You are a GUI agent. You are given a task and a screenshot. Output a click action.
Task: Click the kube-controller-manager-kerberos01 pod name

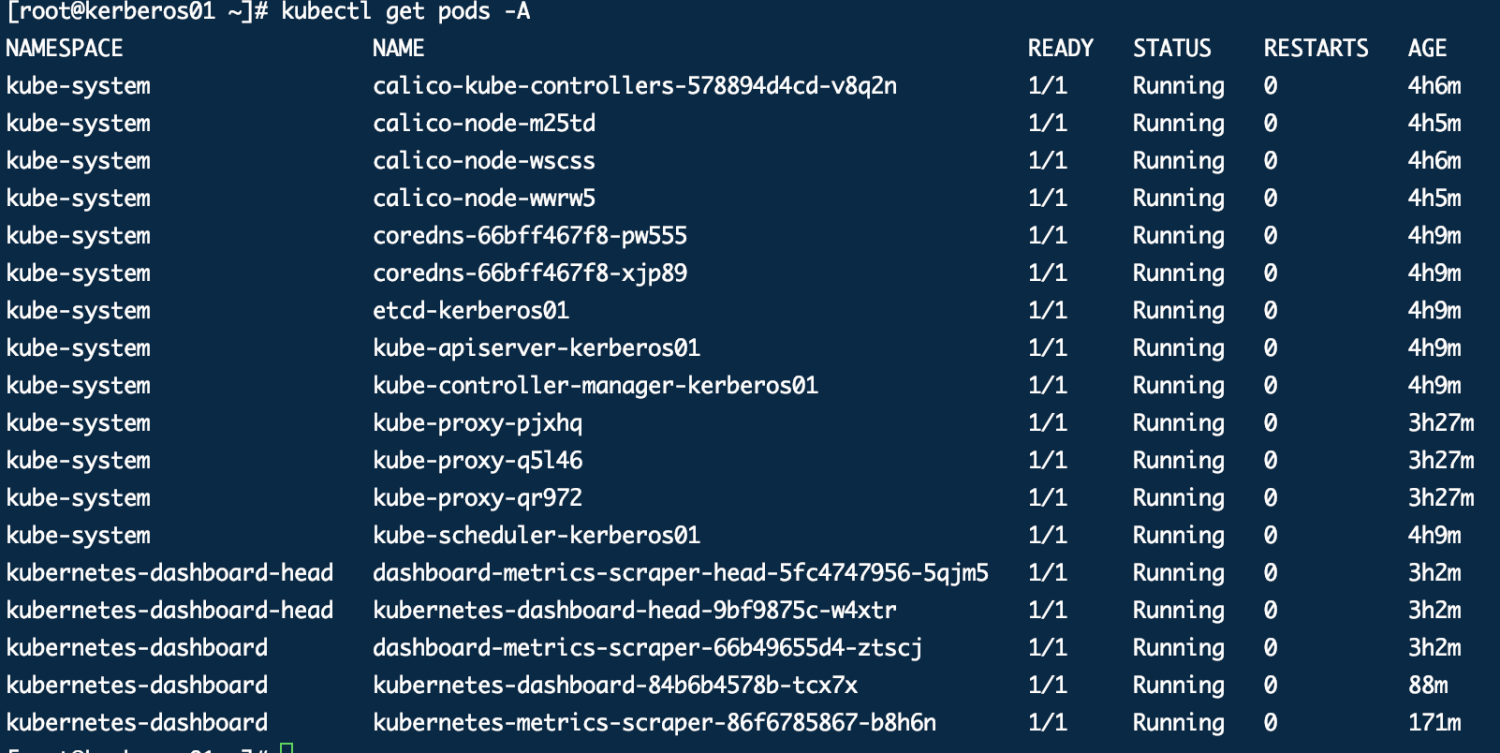595,385
